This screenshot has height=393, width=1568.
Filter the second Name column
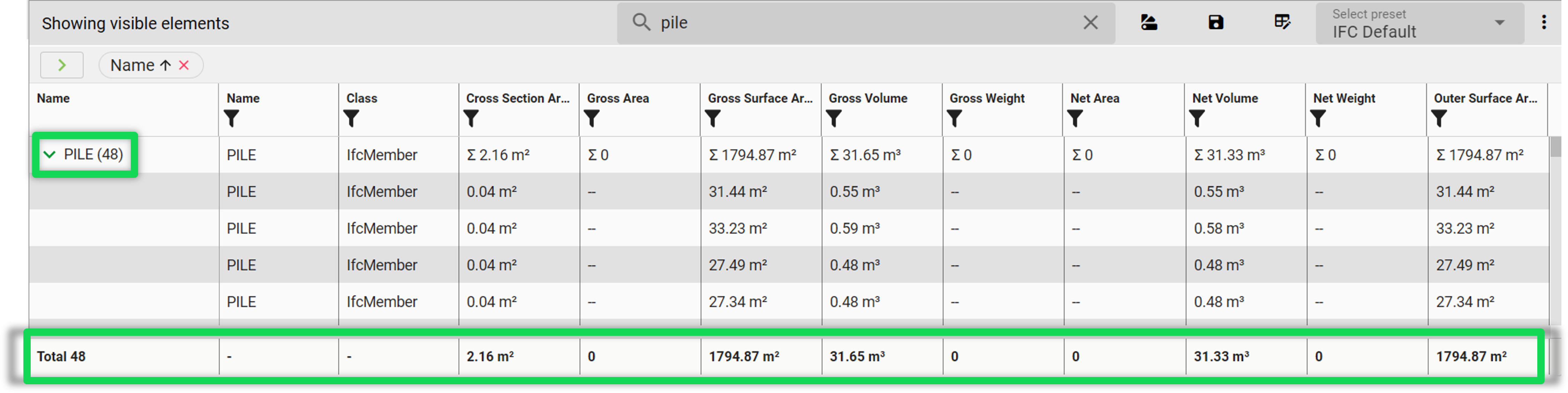point(231,119)
